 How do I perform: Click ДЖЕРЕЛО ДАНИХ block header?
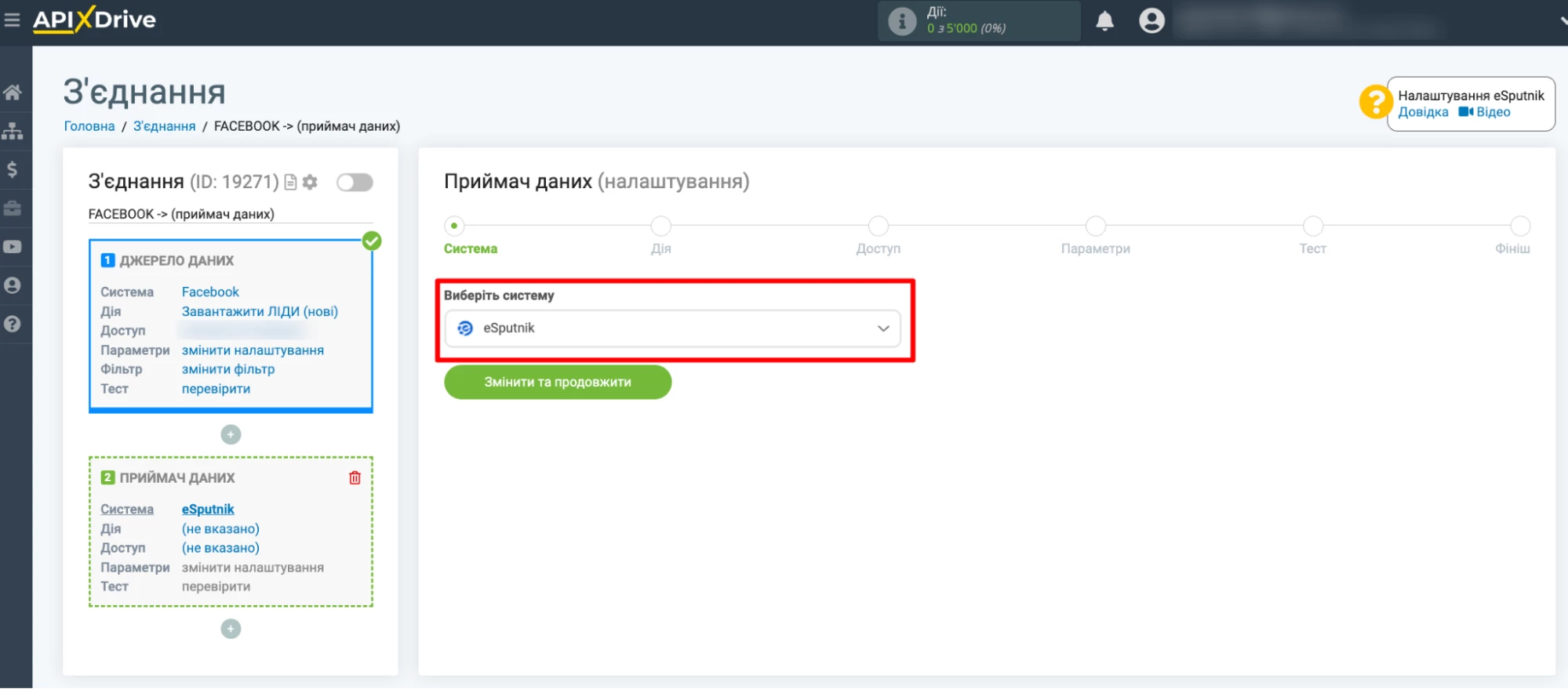point(176,260)
